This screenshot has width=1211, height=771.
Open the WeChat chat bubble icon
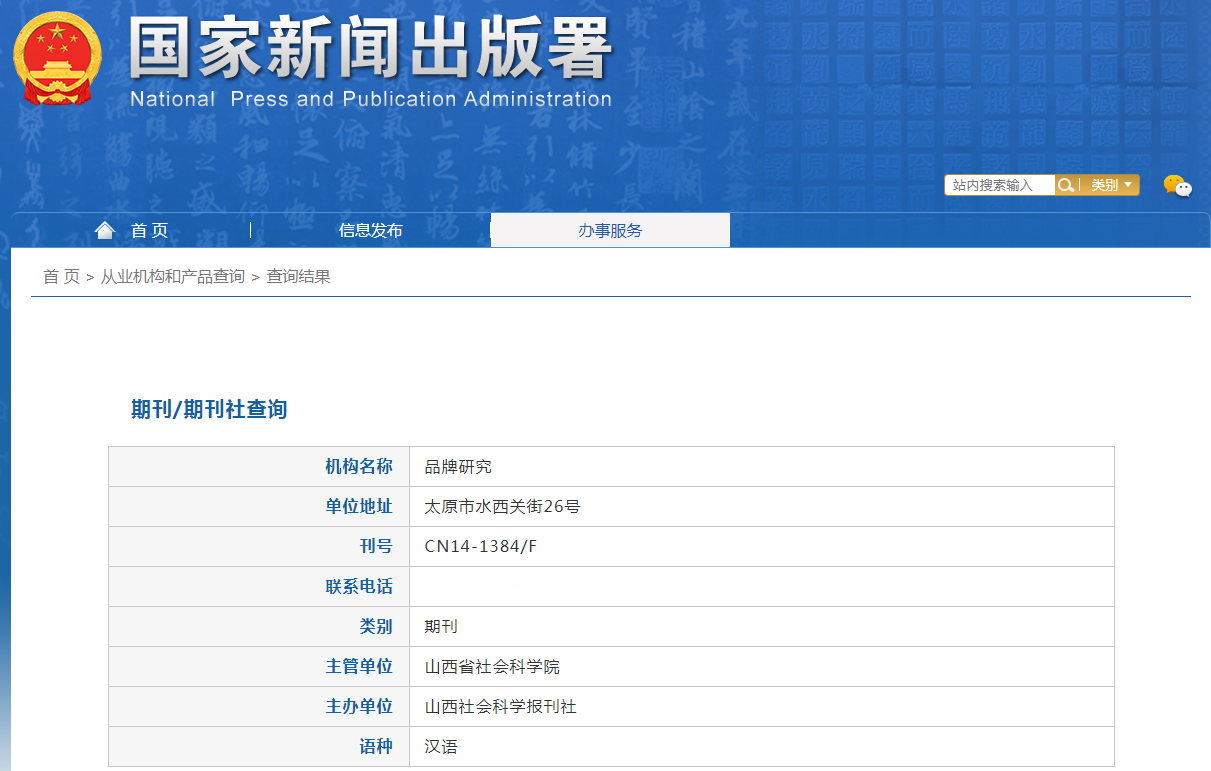point(1177,186)
